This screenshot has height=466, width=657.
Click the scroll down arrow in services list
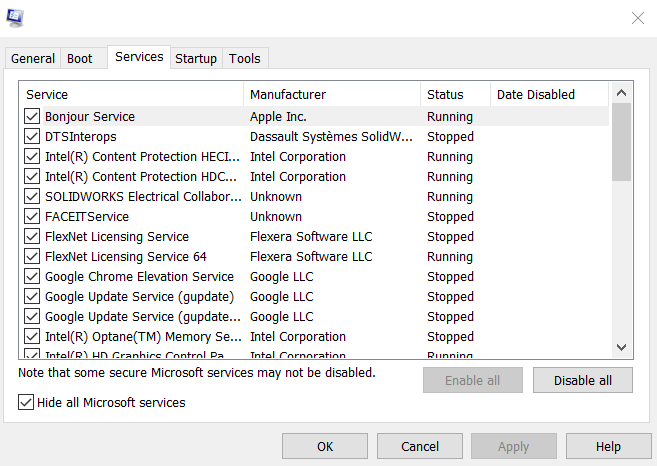tap(621, 347)
